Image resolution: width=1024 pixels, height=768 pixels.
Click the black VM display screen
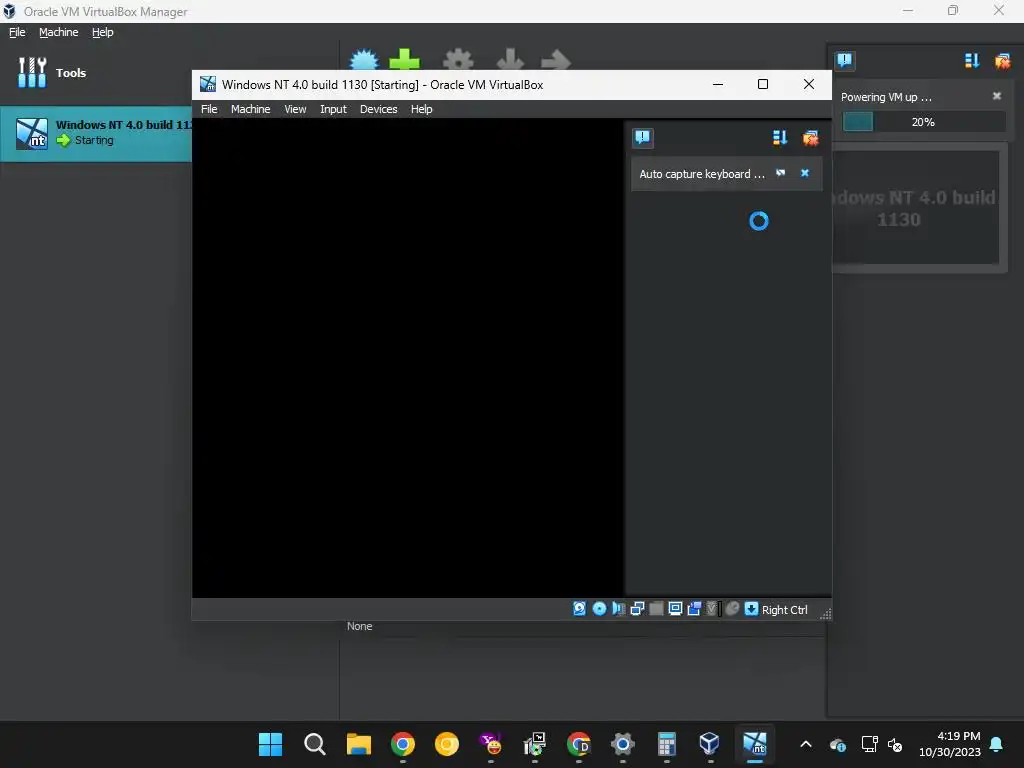click(408, 358)
